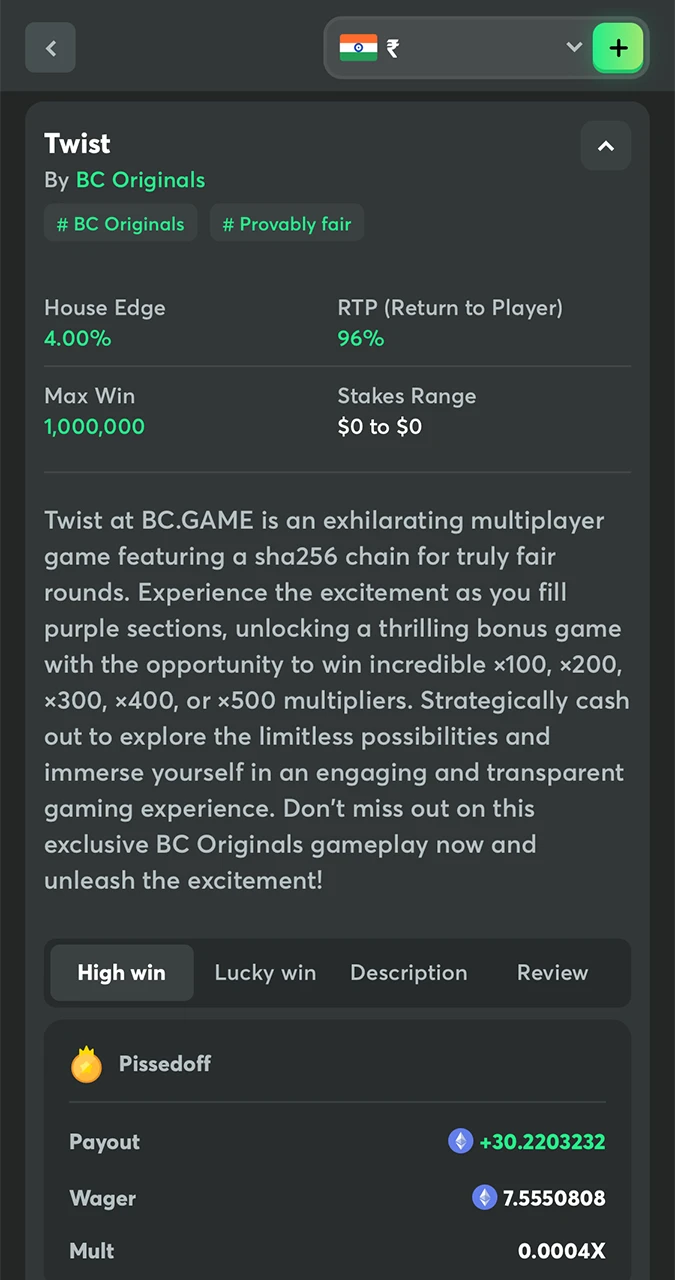Viewport: 675px width, 1280px height.
Task: Click the rupee ₹ symbol in the currency bar
Action: tap(391, 47)
